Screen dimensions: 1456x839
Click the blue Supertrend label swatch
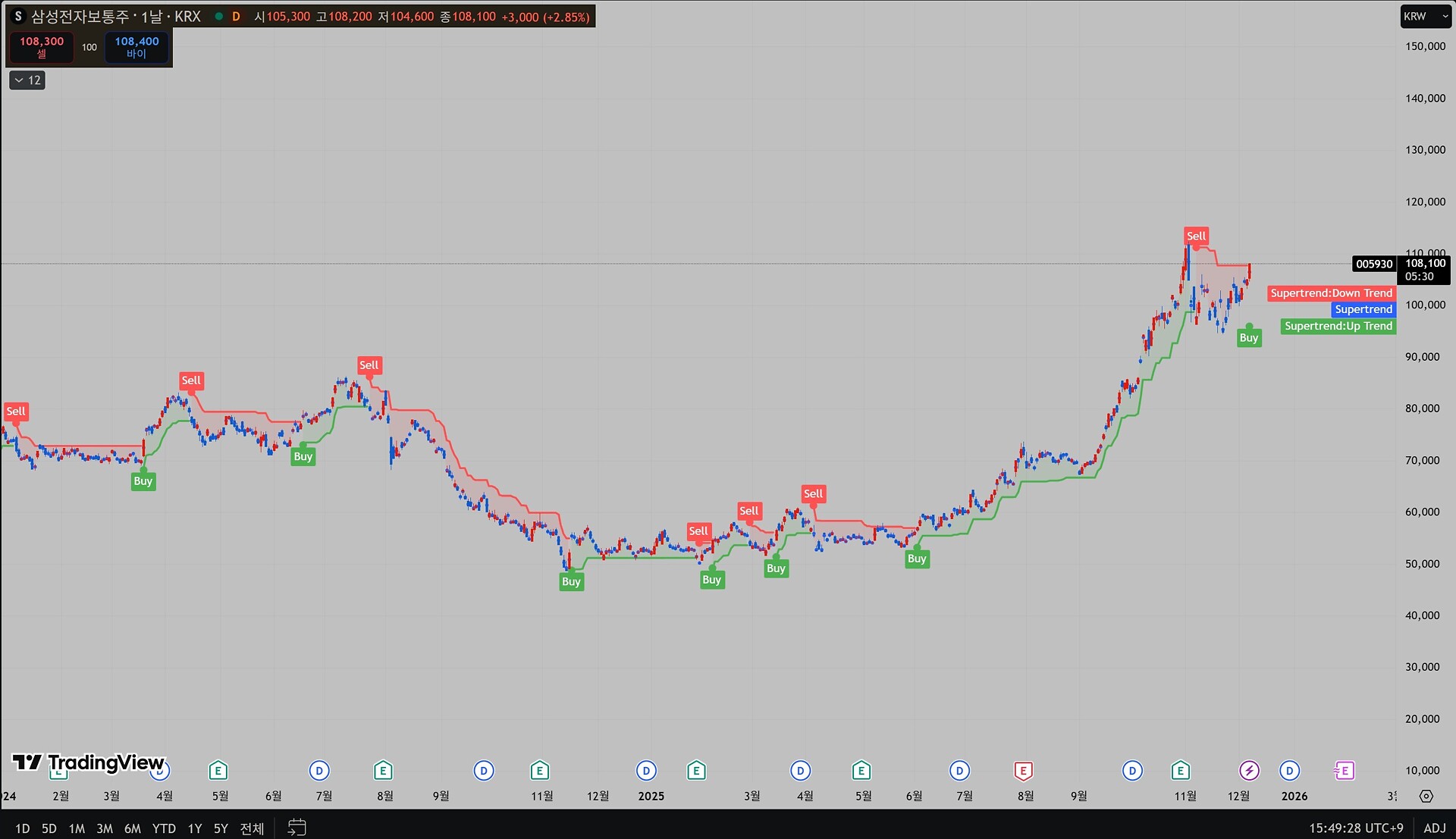[1363, 309]
